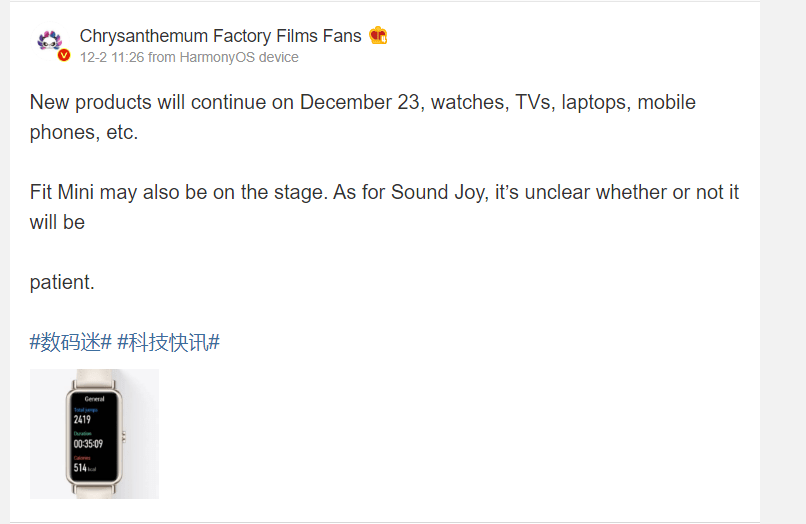Screen dimensions: 806x524
Task: Click the upper beige watch strap
Action: pos(94,378)
